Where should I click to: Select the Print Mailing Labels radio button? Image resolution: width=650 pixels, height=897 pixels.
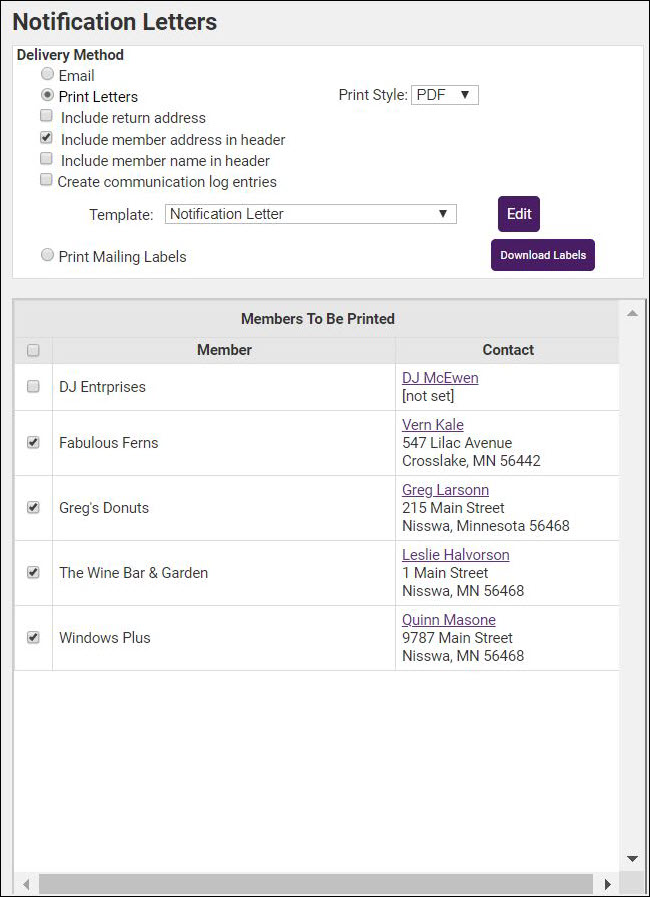(x=47, y=256)
